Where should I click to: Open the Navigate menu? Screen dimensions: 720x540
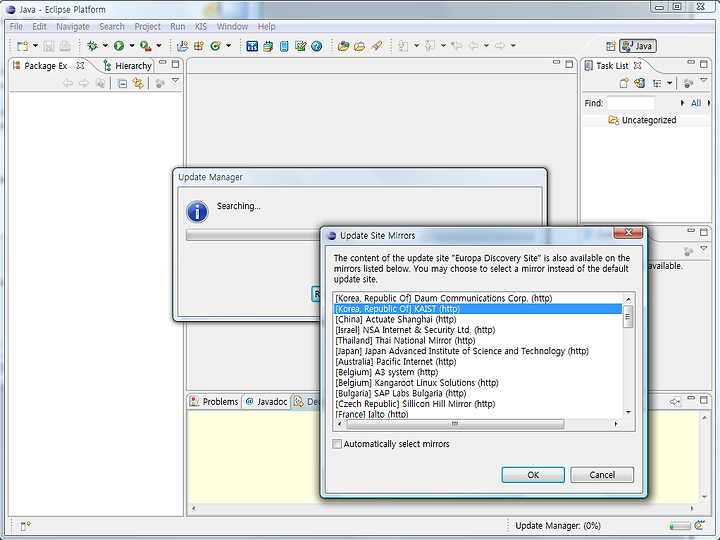click(73, 27)
